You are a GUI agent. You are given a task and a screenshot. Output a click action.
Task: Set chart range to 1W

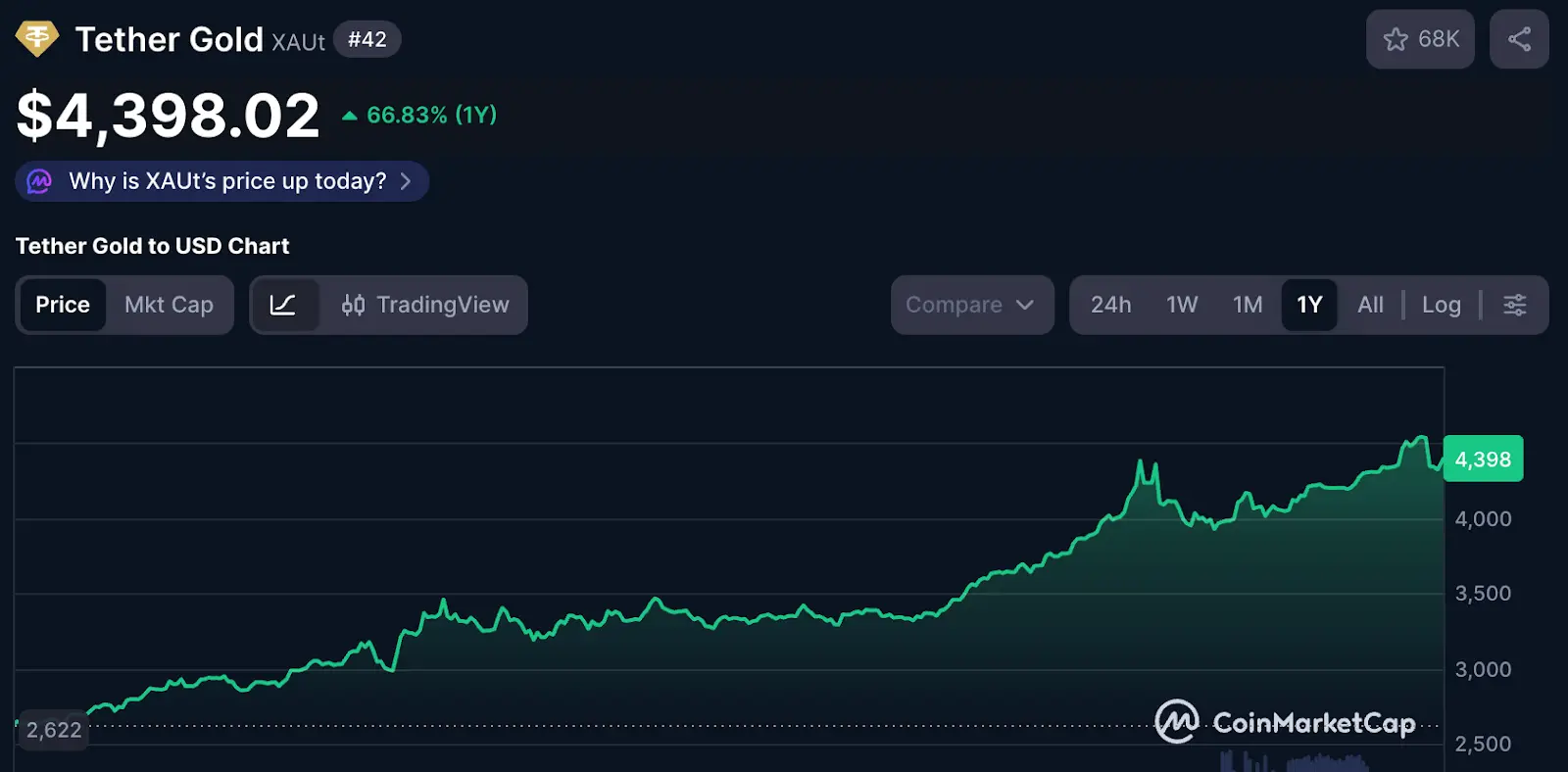click(x=1182, y=305)
